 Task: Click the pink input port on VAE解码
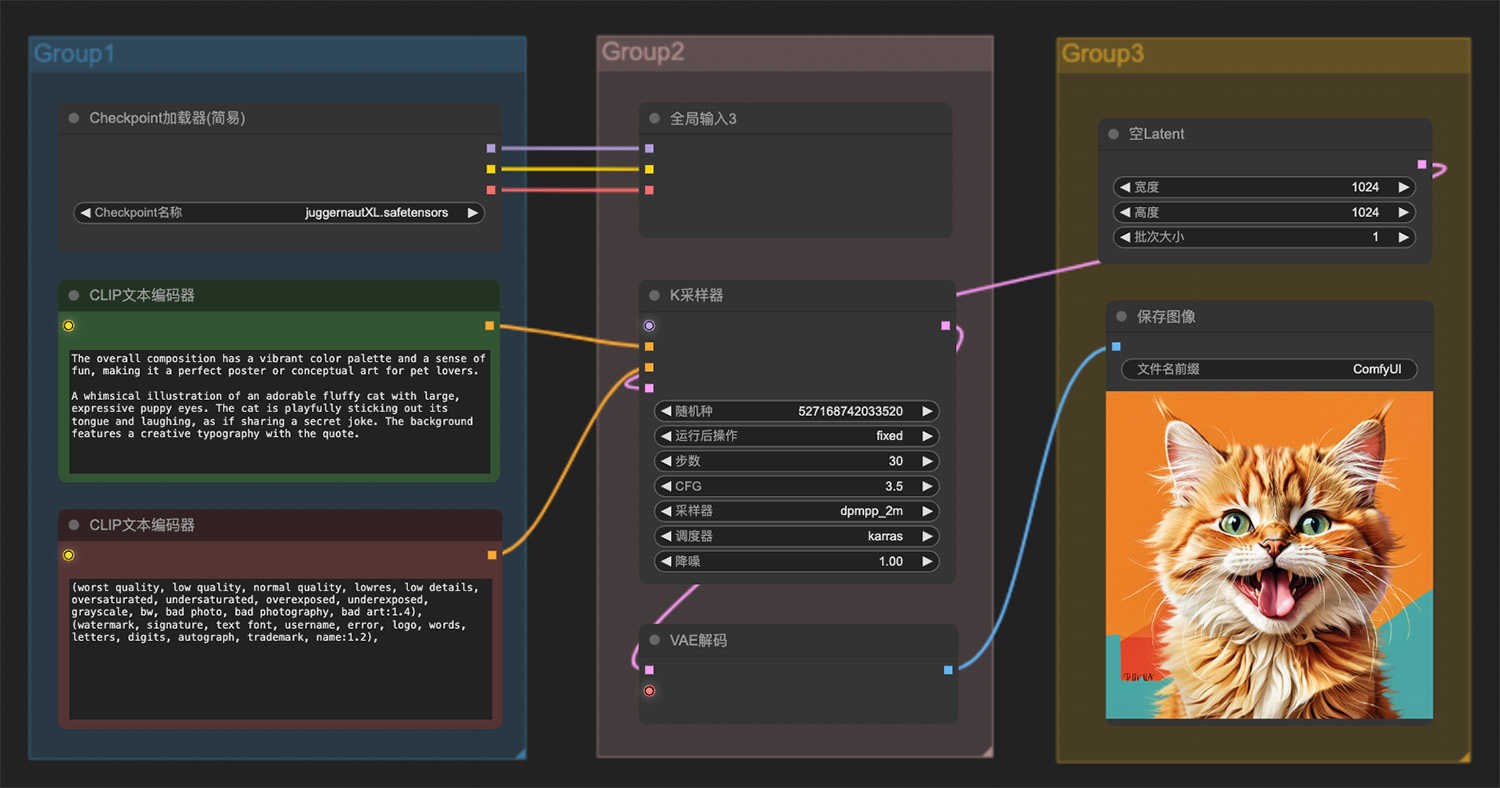(649, 670)
